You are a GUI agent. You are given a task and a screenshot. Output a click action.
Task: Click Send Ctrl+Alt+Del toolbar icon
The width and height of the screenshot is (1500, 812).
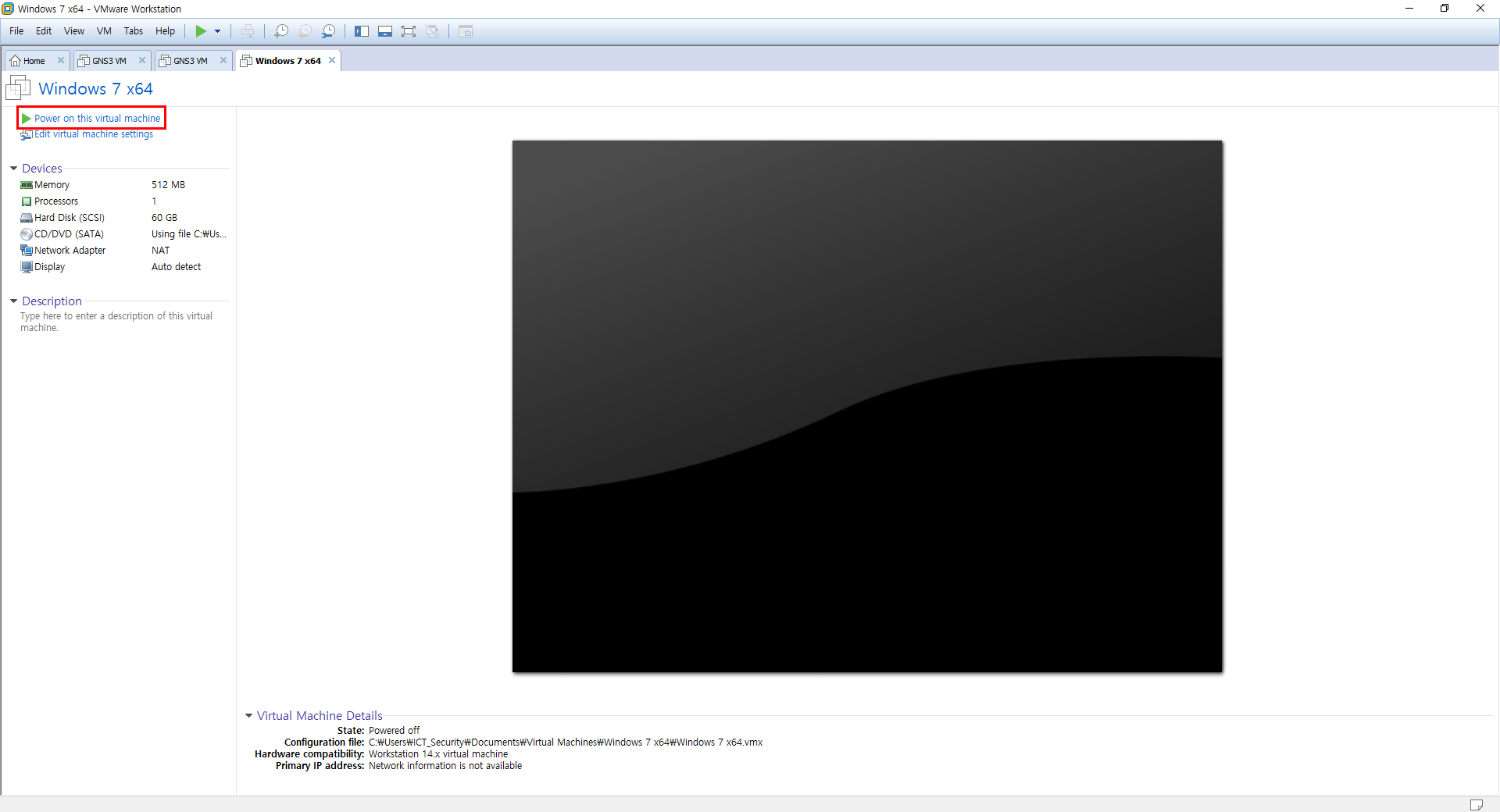(248, 31)
